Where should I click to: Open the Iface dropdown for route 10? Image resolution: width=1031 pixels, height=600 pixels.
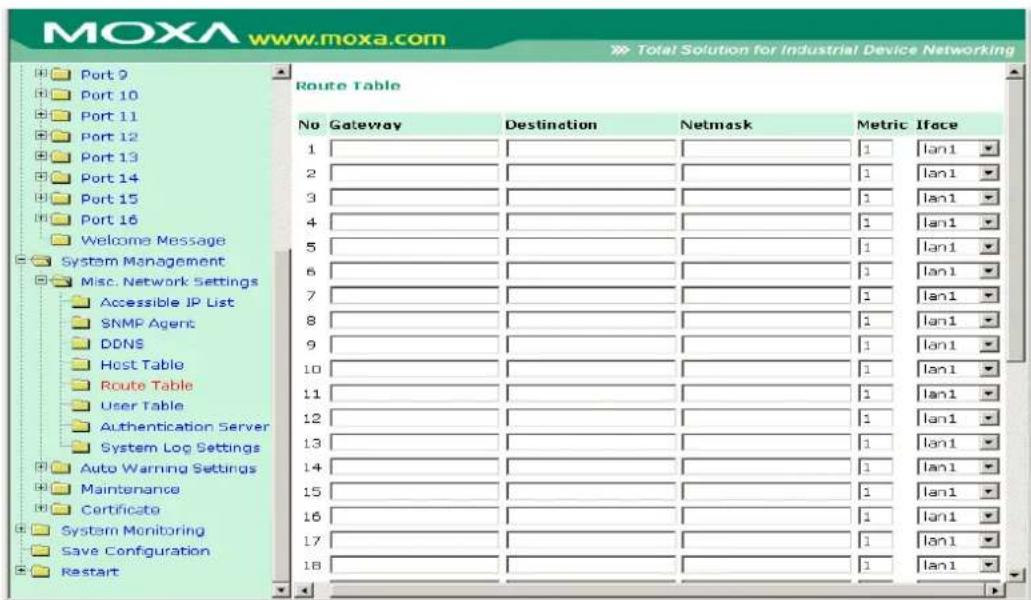(989, 369)
